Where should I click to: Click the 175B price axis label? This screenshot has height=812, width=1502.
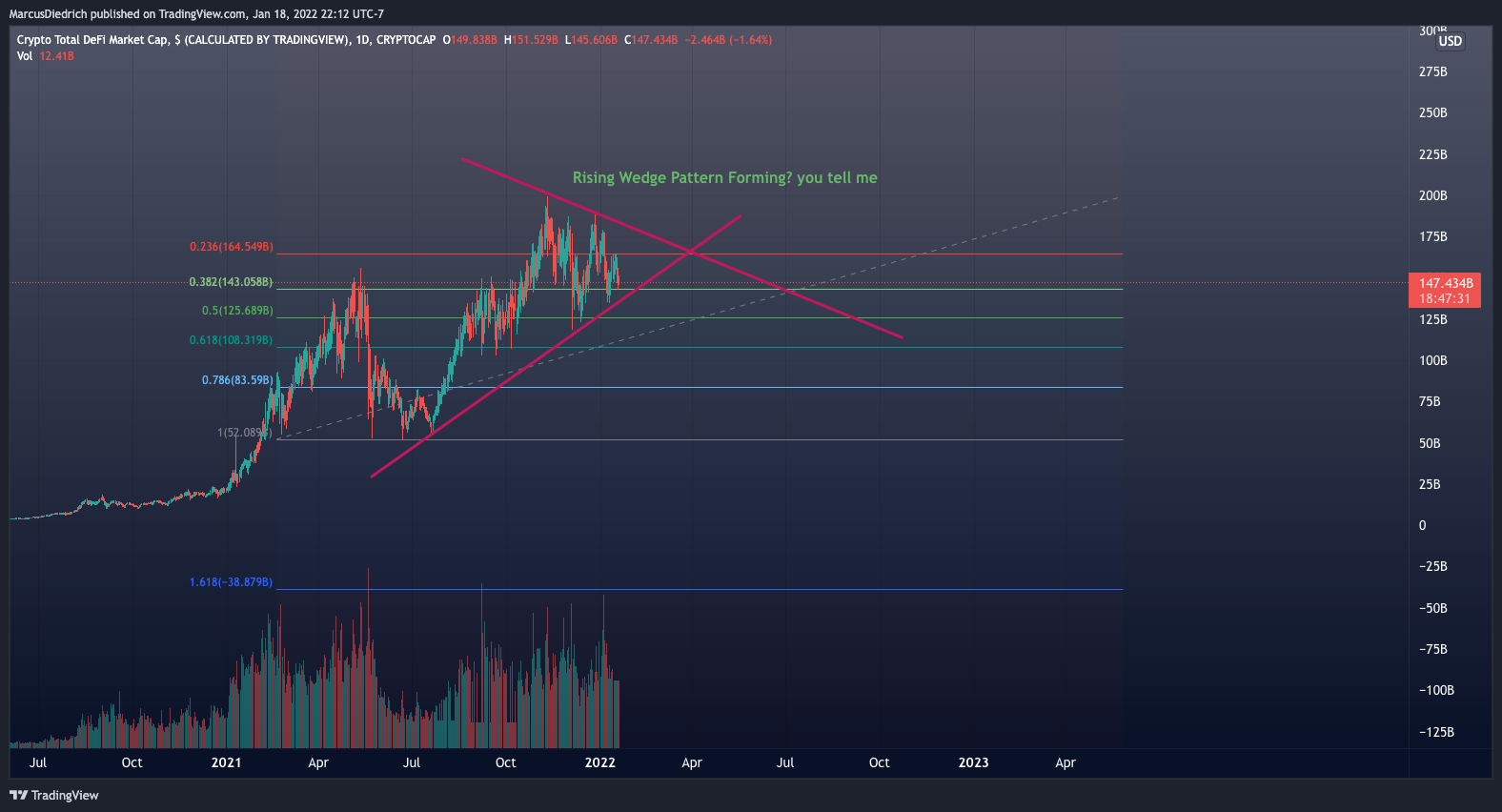click(x=1432, y=236)
